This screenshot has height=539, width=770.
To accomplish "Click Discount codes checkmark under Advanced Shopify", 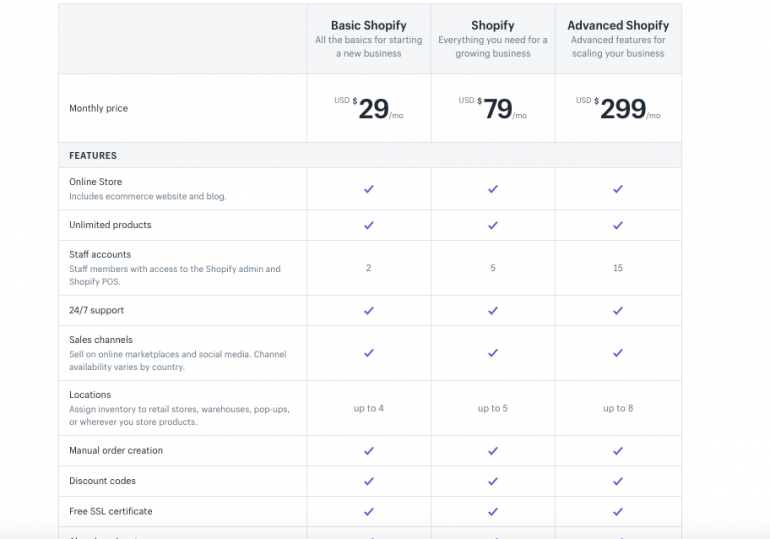I will click(x=617, y=481).
